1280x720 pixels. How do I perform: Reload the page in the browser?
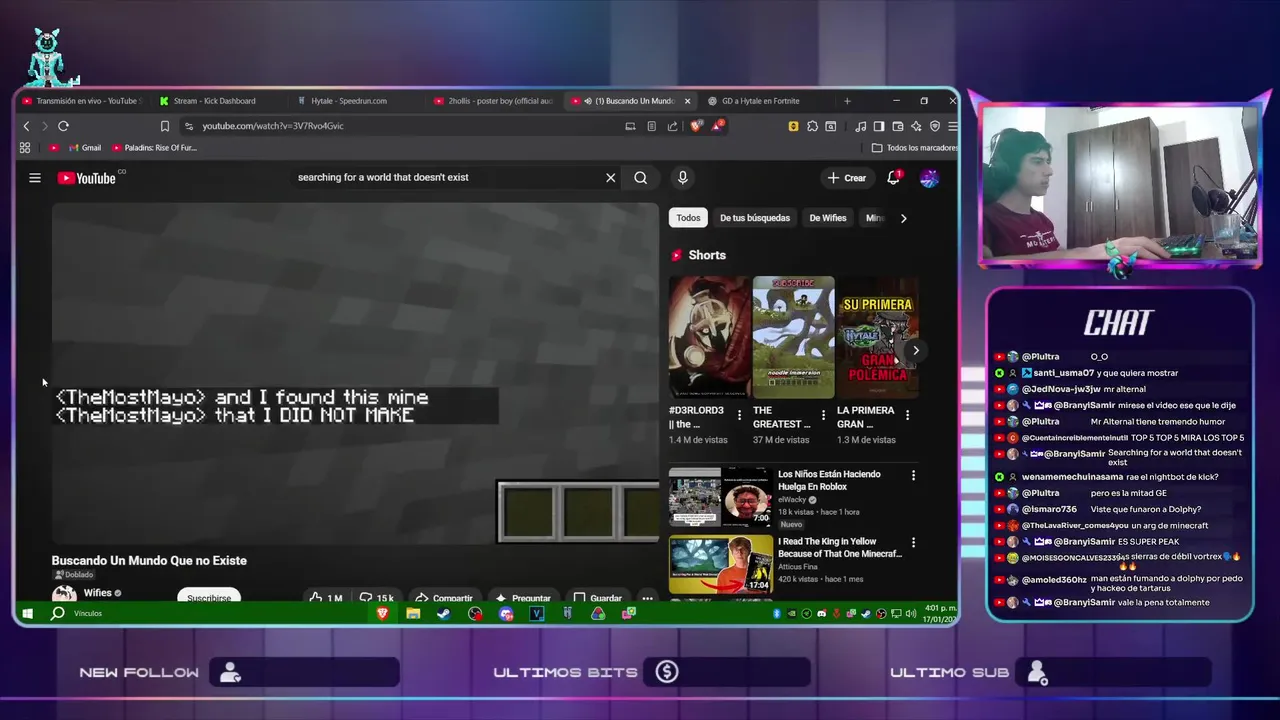63,126
